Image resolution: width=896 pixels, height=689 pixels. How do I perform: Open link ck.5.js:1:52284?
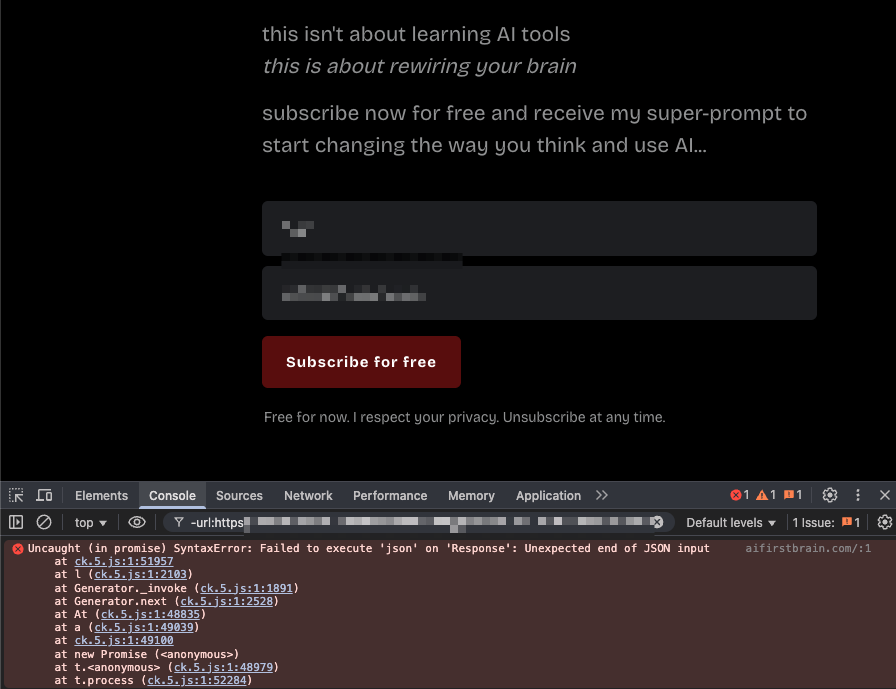click(x=197, y=680)
